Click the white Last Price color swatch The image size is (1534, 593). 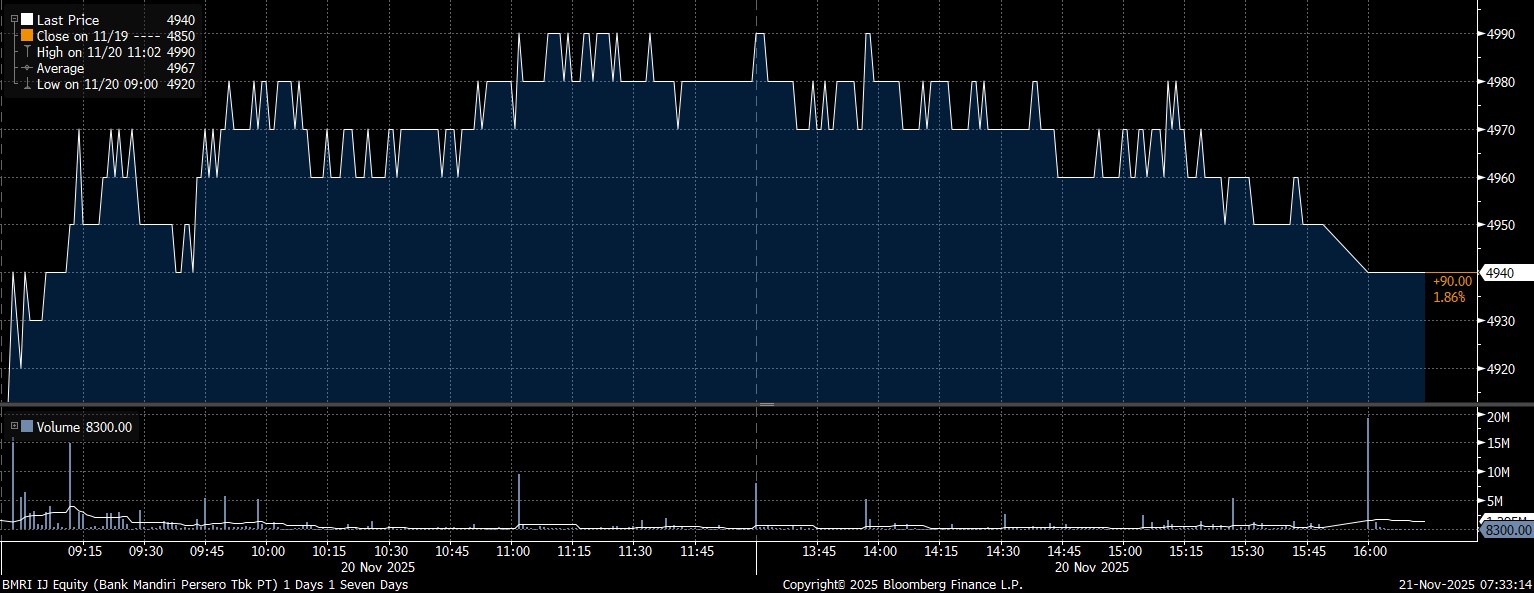click(27, 20)
